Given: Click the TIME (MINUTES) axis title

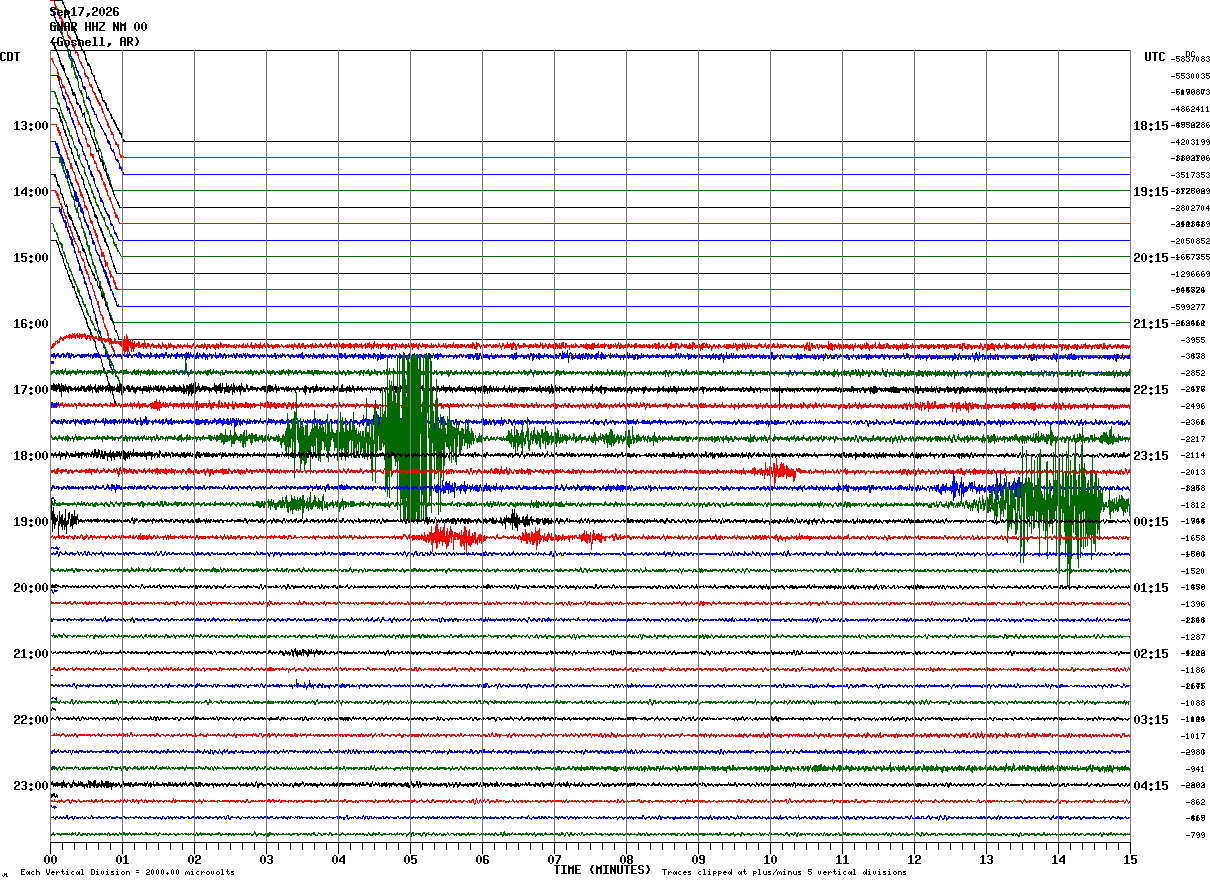Looking at the screenshot, I should (602, 870).
